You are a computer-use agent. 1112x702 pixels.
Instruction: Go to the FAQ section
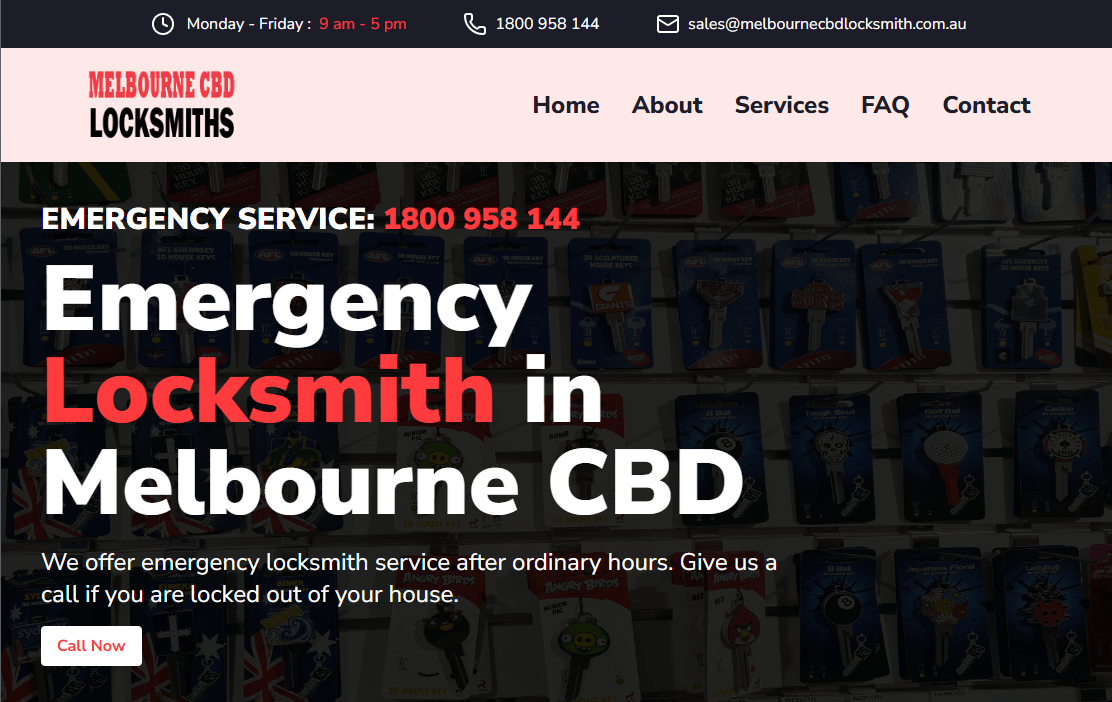[885, 104]
